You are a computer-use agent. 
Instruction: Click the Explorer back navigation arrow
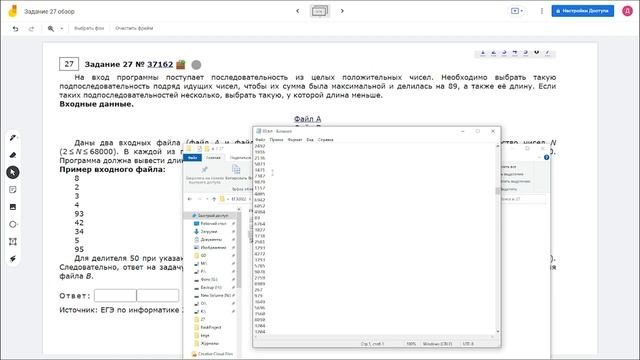click(x=189, y=199)
